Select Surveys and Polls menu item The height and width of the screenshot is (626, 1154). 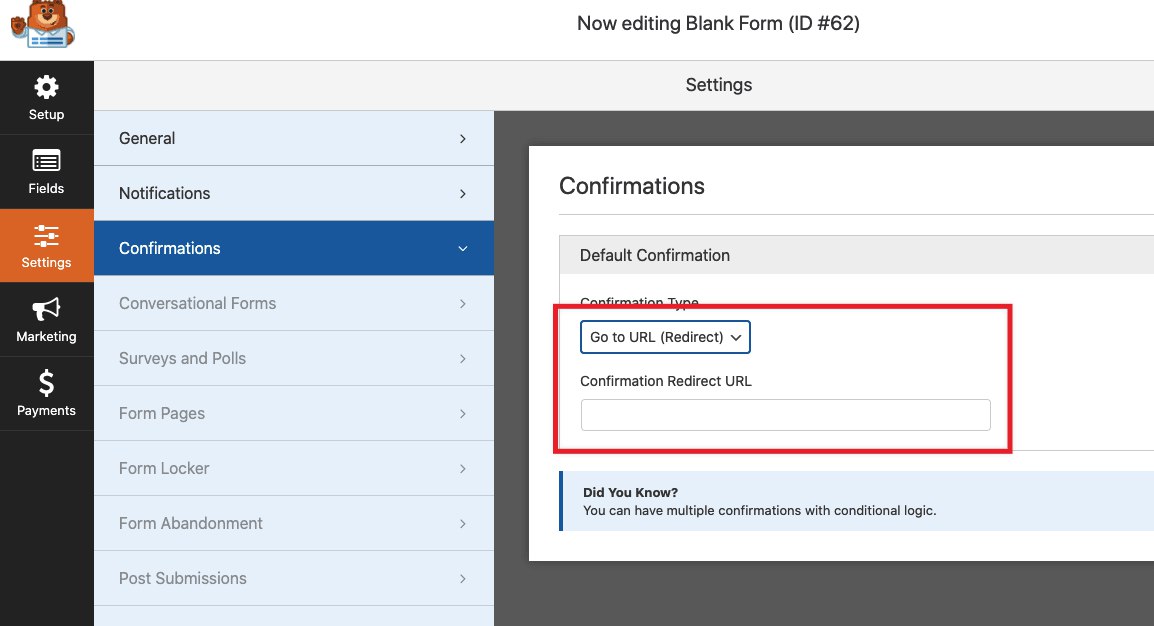pyautogui.click(x=182, y=358)
